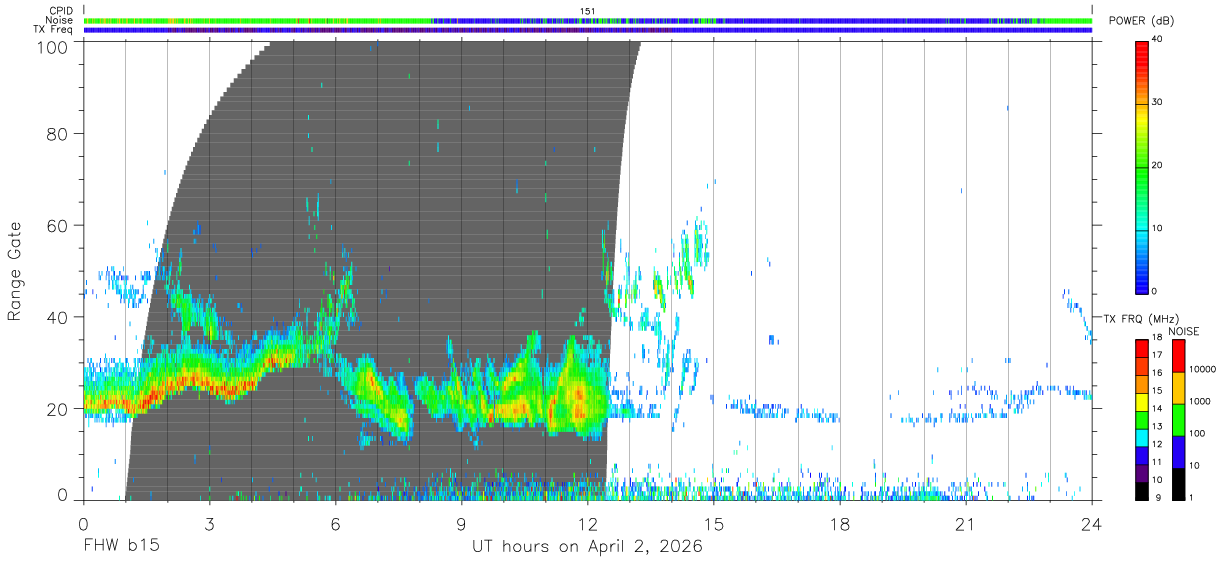Screen dimensions: 1228x567
Task: Click the 30 label on POWER colorbar
Action: point(1157,102)
